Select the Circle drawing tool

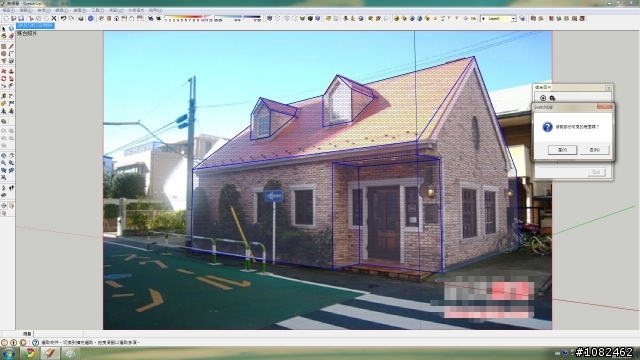4,53
